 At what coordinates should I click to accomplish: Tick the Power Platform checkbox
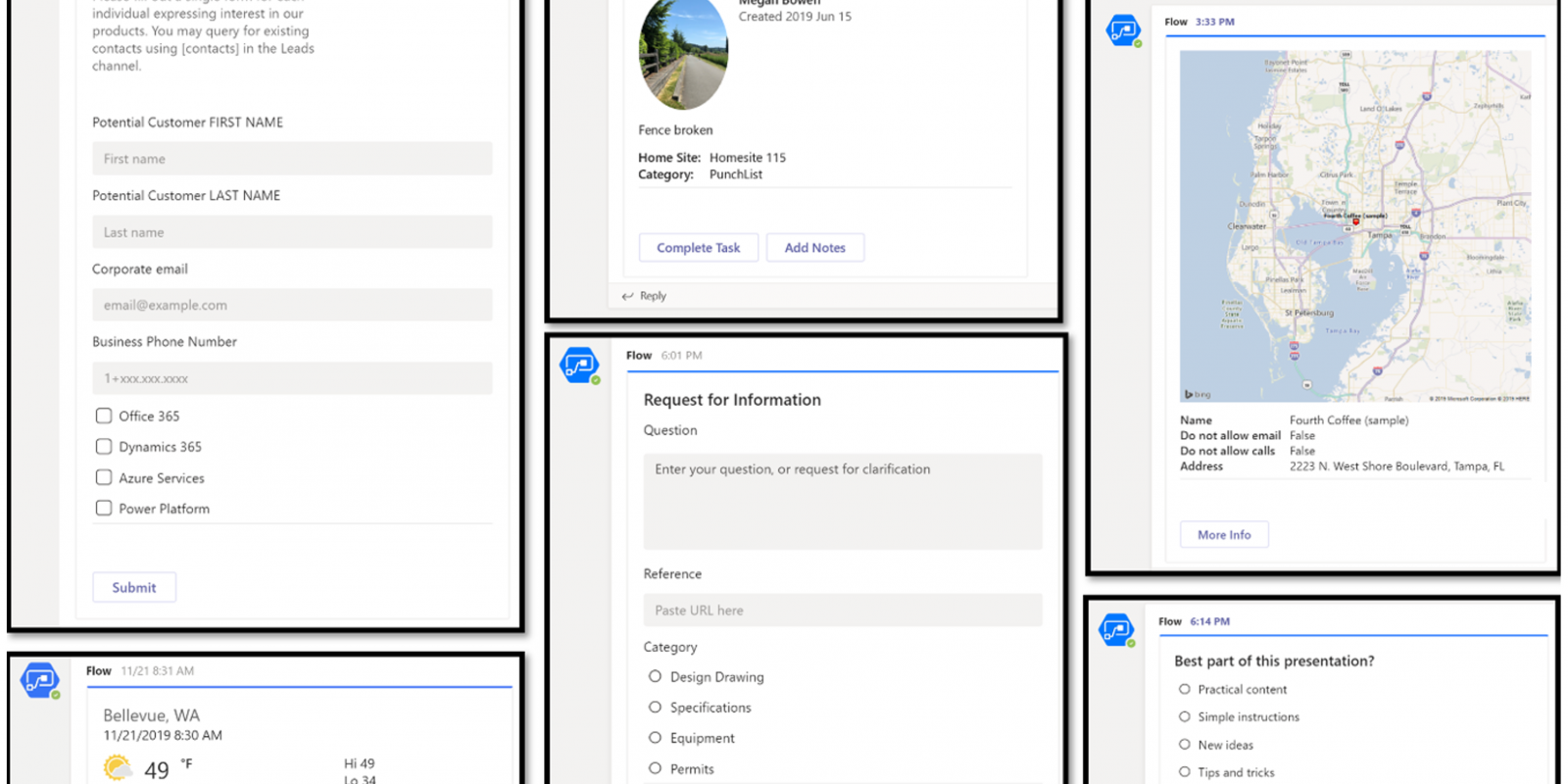104,509
